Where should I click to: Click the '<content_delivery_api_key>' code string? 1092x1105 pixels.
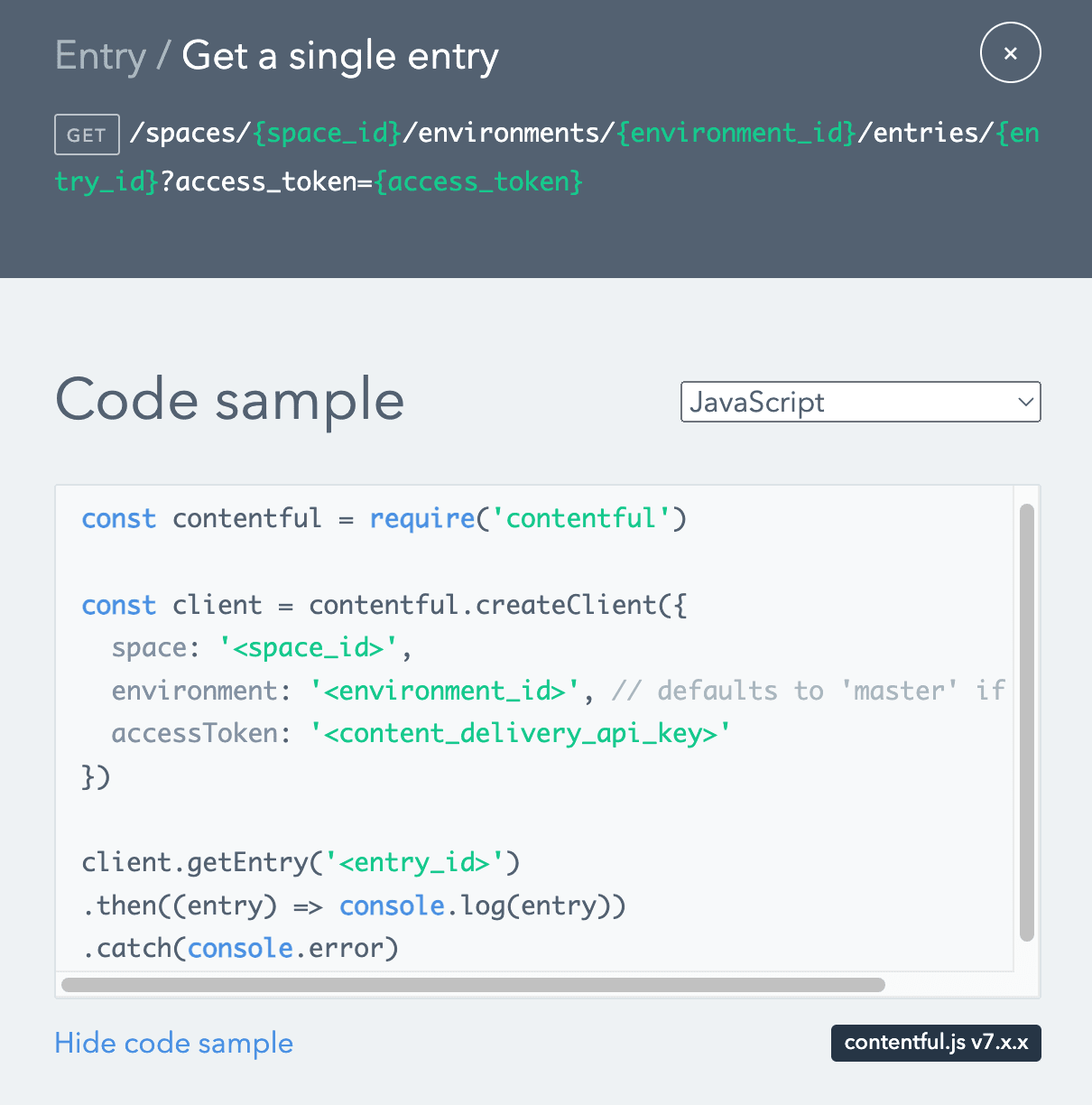pos(520,734)
